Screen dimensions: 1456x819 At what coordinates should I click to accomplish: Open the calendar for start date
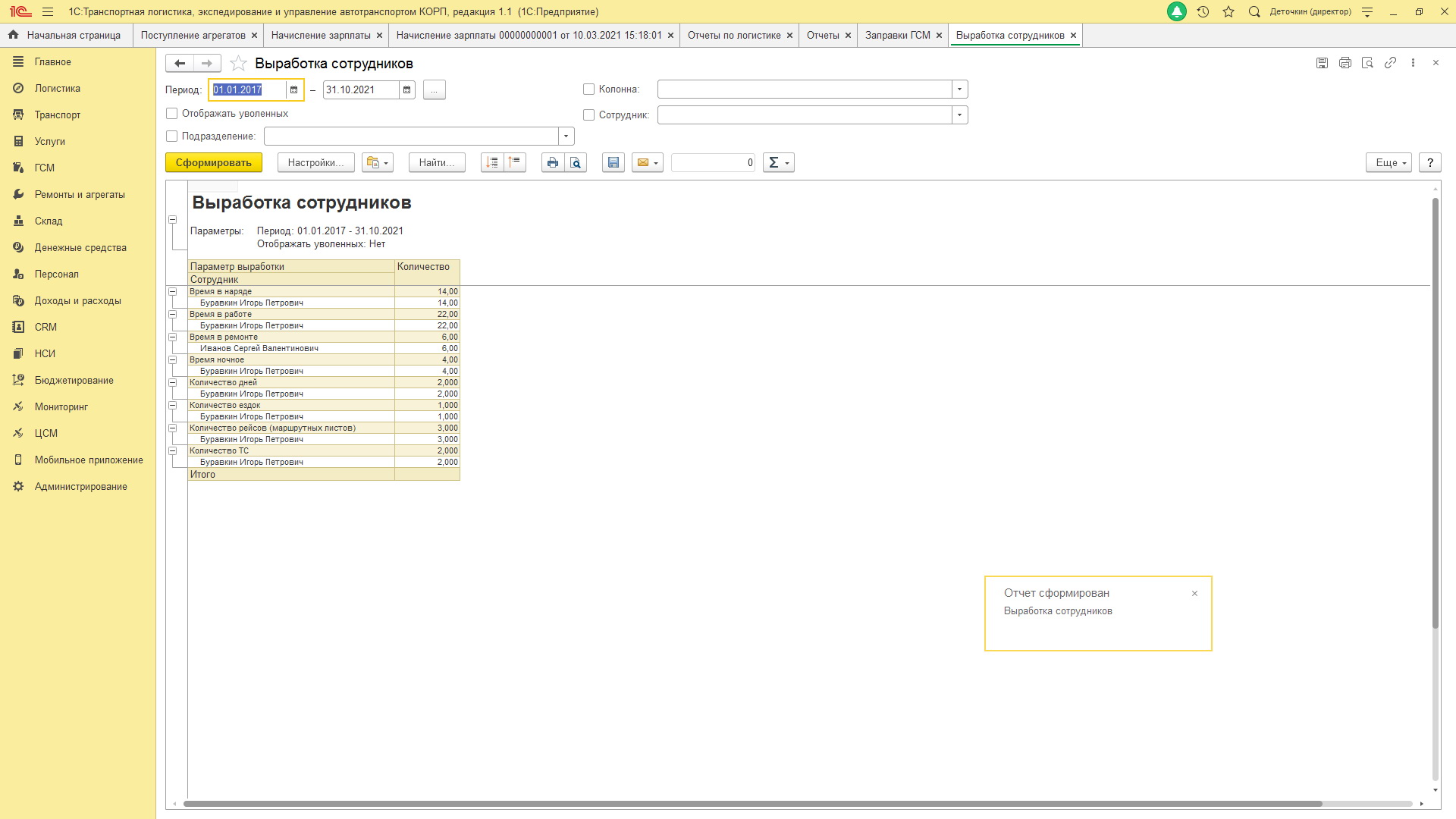pos(293,89)
